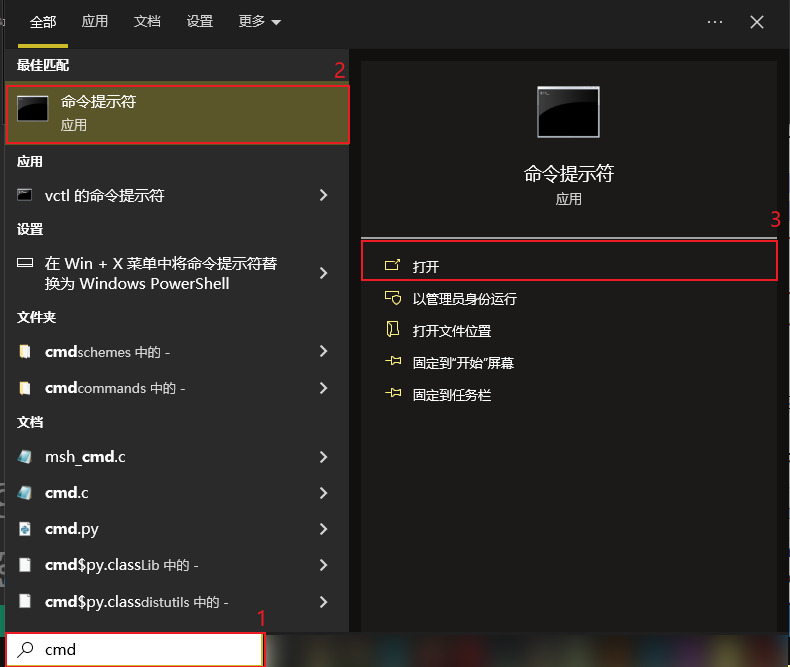Click the msh_cmd.c document icon
The width and height of the screenshot is (790, 667).
click(26, 457)
